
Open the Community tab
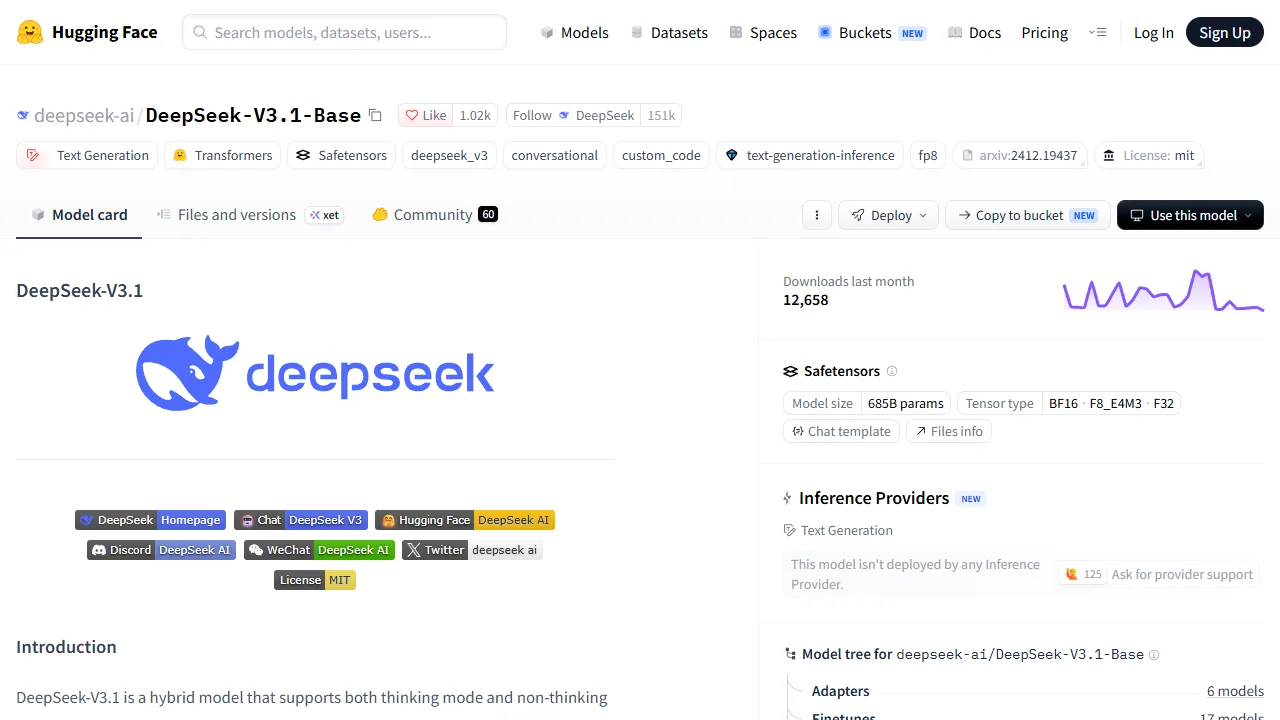click(434, 215)
